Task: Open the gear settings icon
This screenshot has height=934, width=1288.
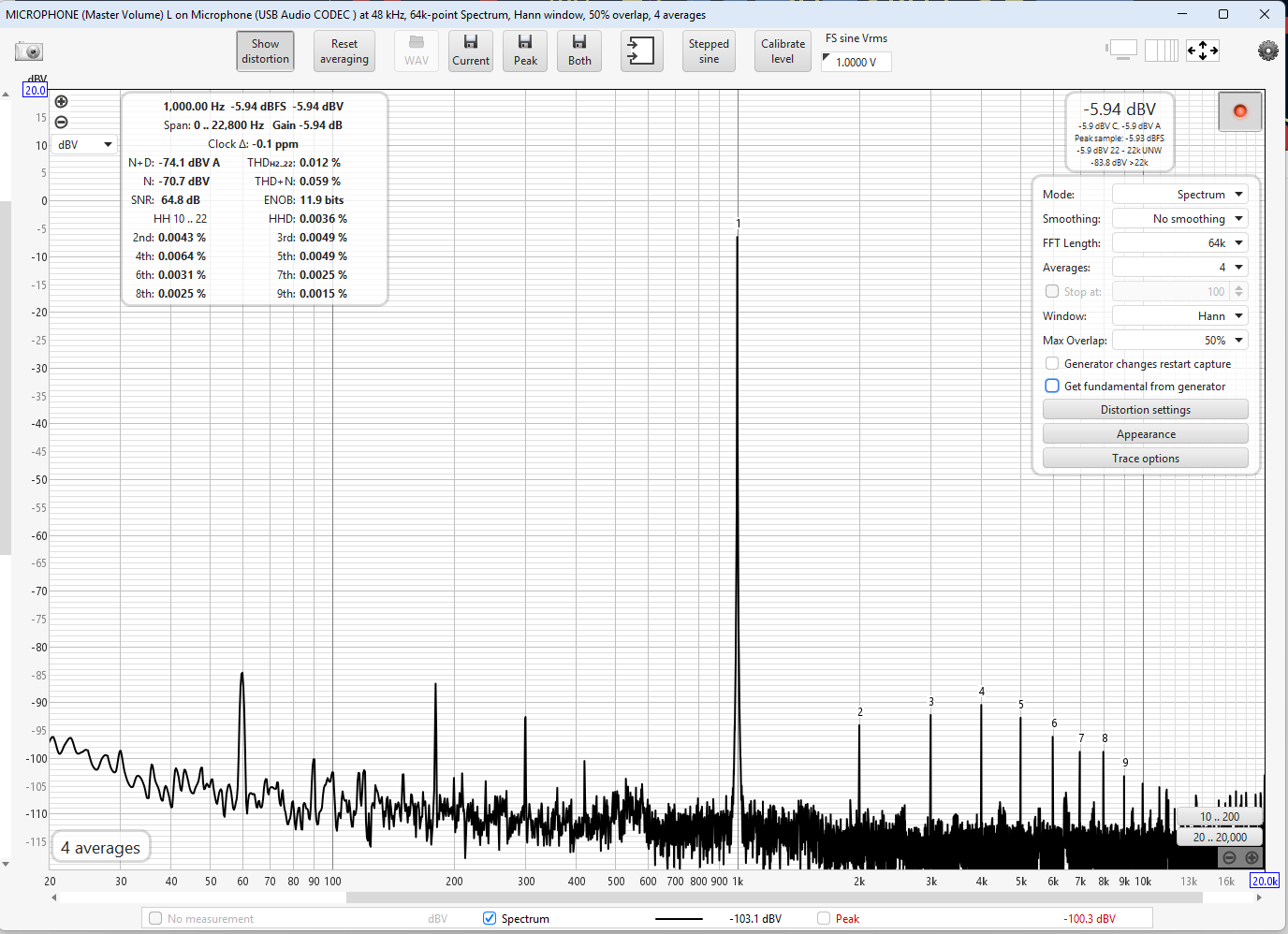Action: pos(1267,51)
